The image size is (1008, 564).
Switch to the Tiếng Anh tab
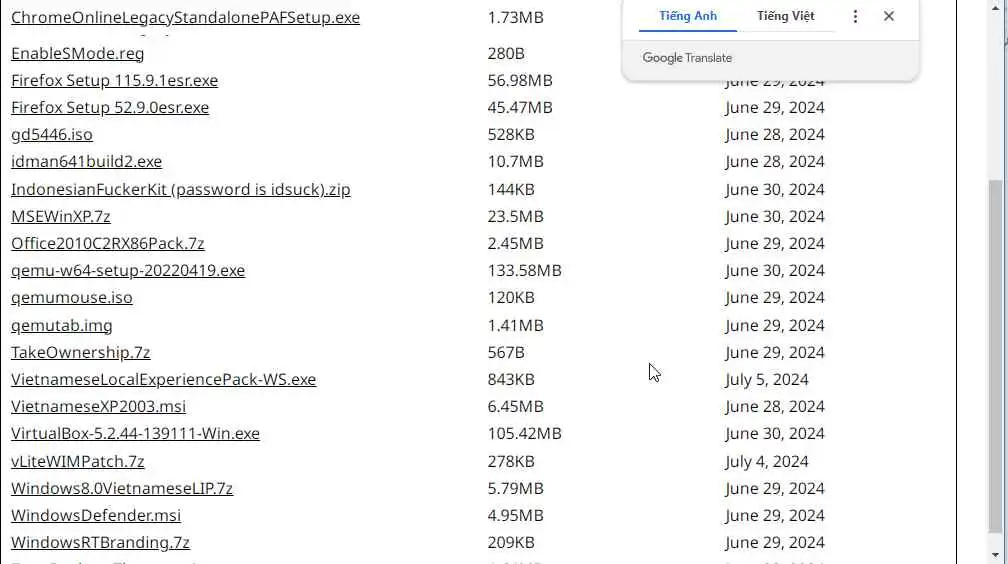coord(688,16)
